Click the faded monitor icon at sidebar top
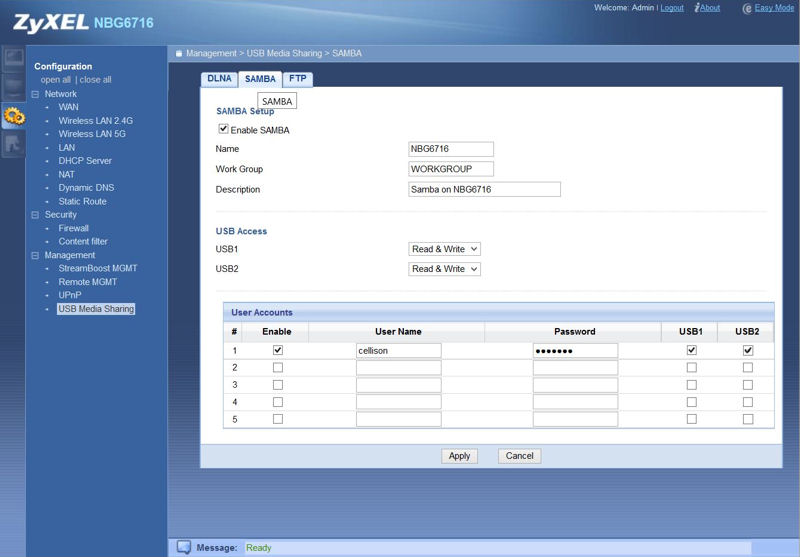This screenshot has height=557, width=800. coord(14,59)
